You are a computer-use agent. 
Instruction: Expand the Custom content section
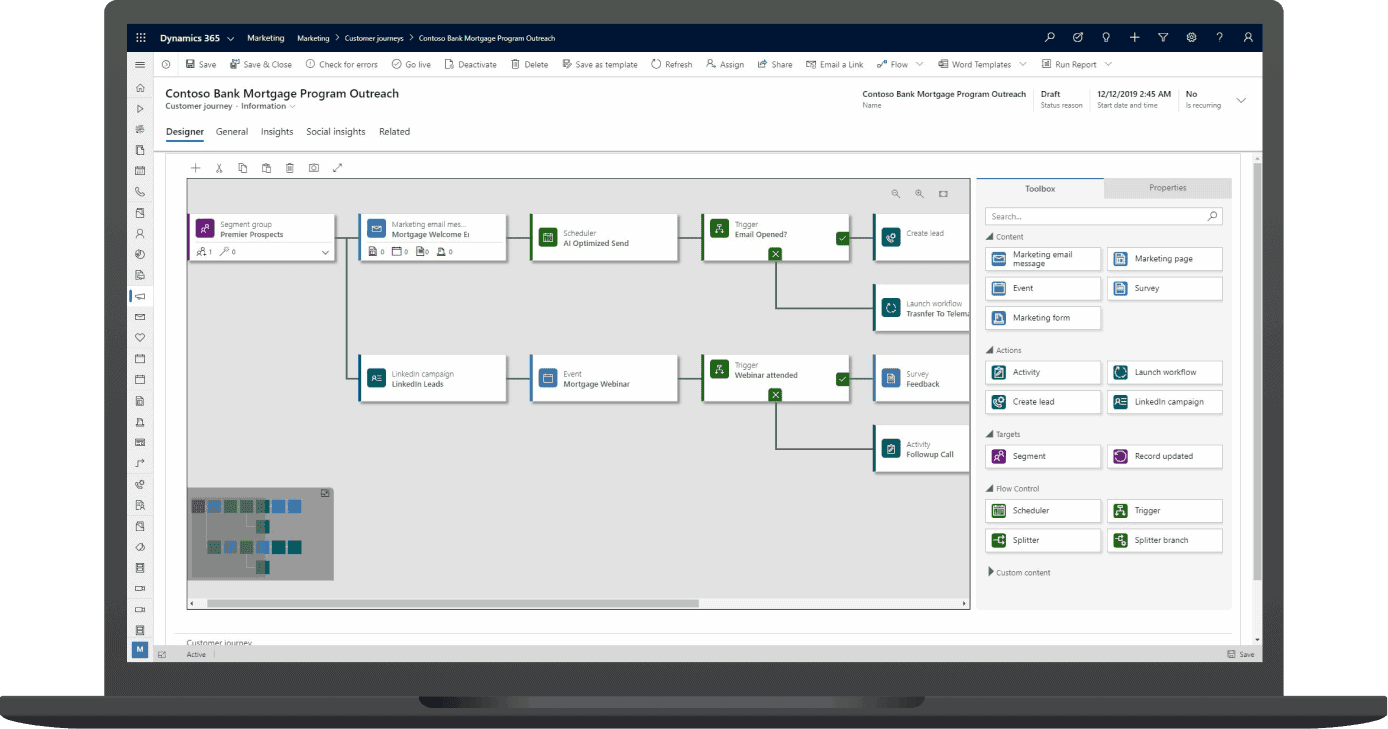[x=991, y=572]
